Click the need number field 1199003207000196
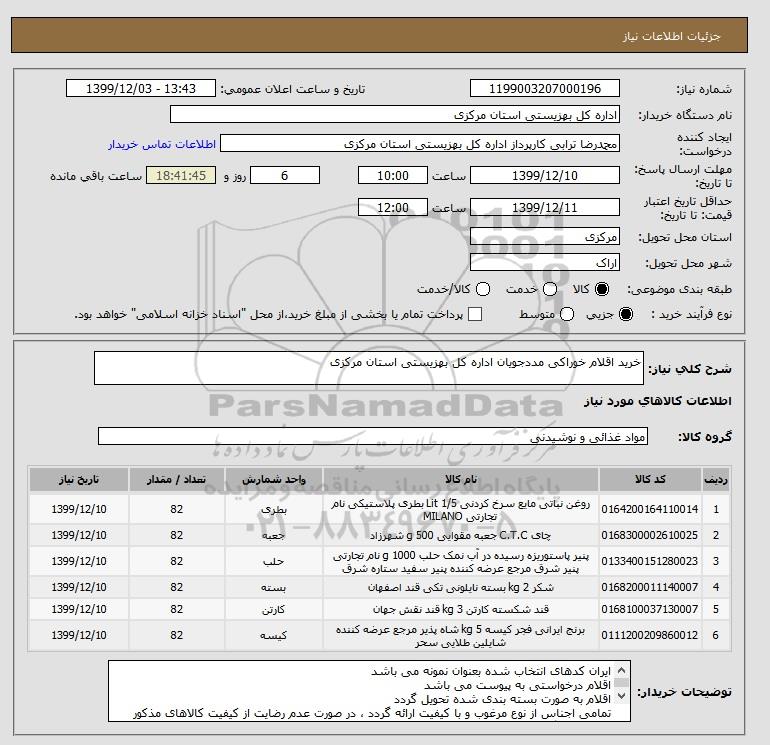Image resolution: width=770 pixels, height=745 pixels. 545,88
